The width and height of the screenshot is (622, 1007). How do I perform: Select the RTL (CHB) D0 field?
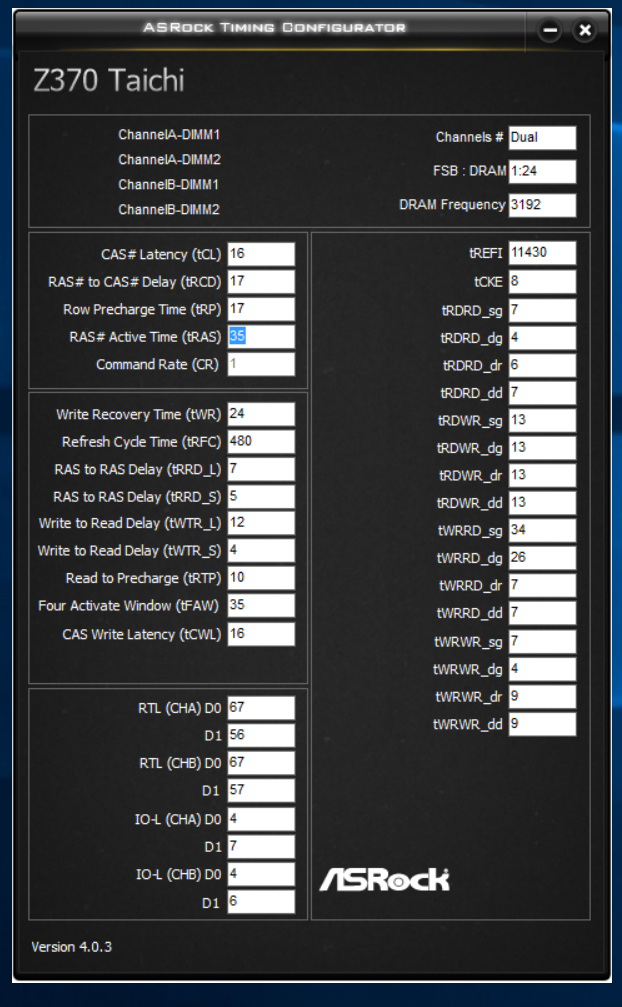[x=261, y=763]
